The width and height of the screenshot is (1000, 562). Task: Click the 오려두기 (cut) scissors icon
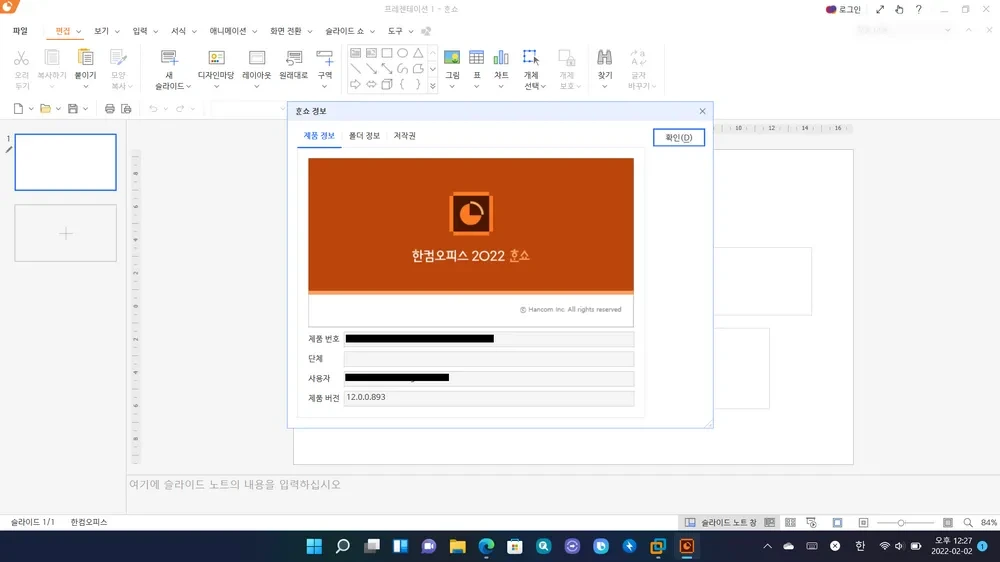pyautogui.click(x=21, y=58)
